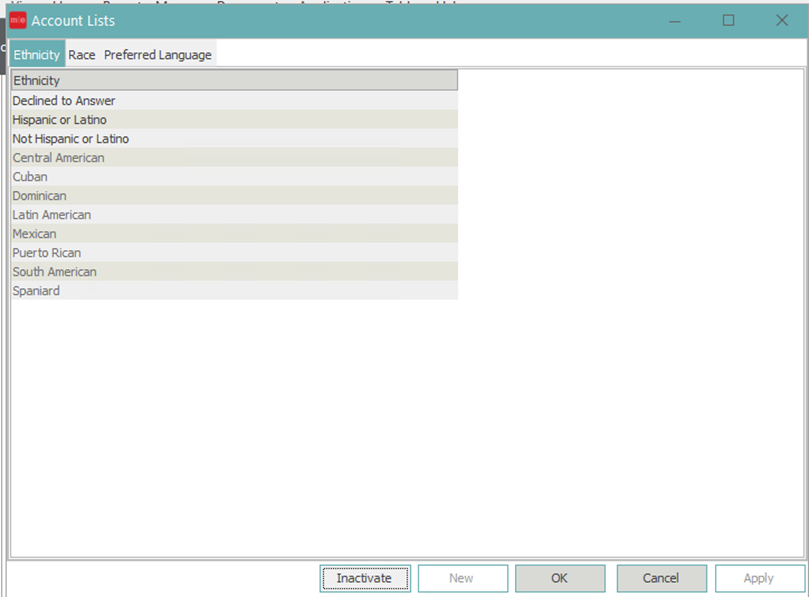Image resolution: width=809 pixels, height=597 pixels.
Task: Click the Cancel button
Action: pos(661,578)
